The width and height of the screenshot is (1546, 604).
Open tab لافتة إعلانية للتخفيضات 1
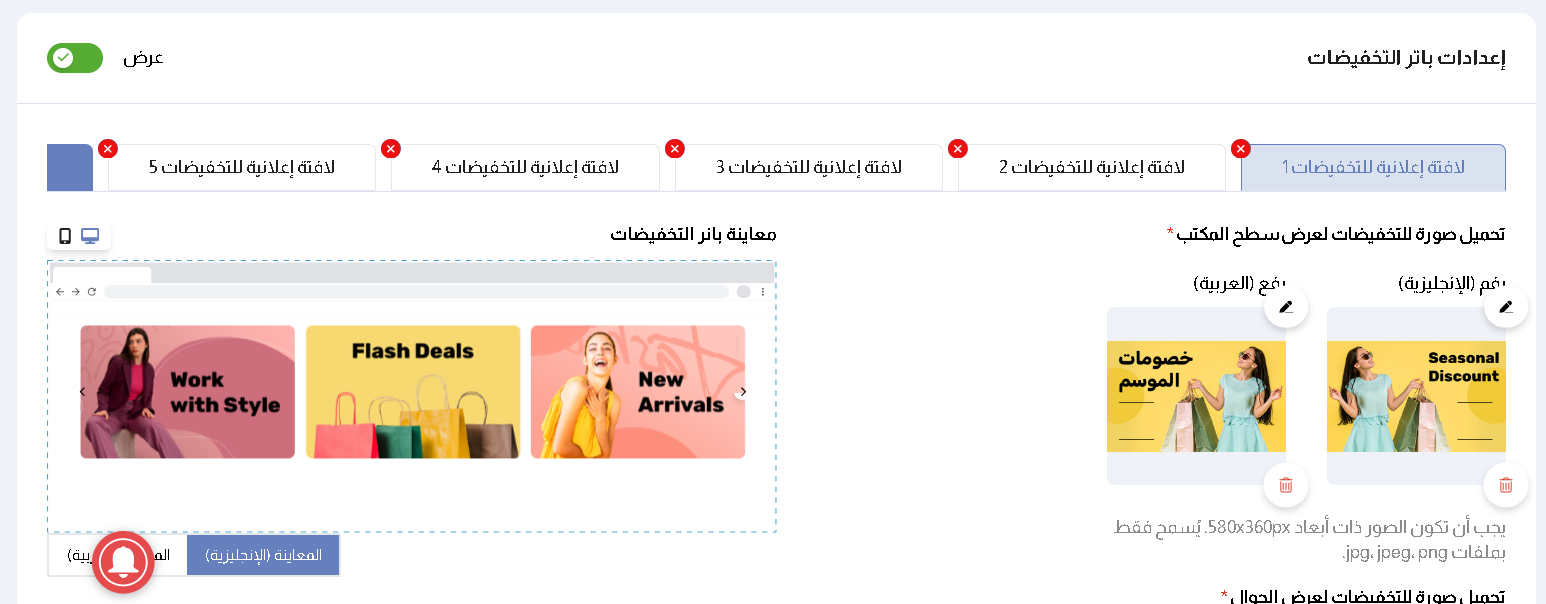[1373, 167]
